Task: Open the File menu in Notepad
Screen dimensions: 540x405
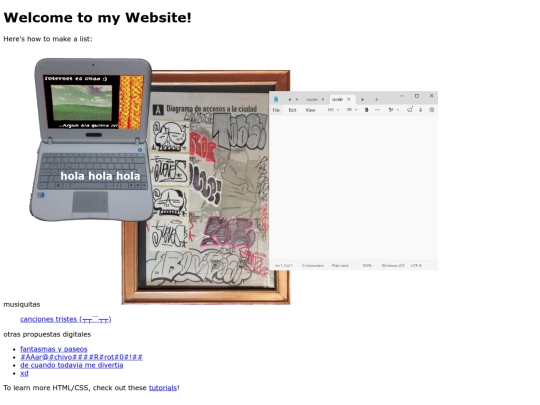Action: (276, 110)
